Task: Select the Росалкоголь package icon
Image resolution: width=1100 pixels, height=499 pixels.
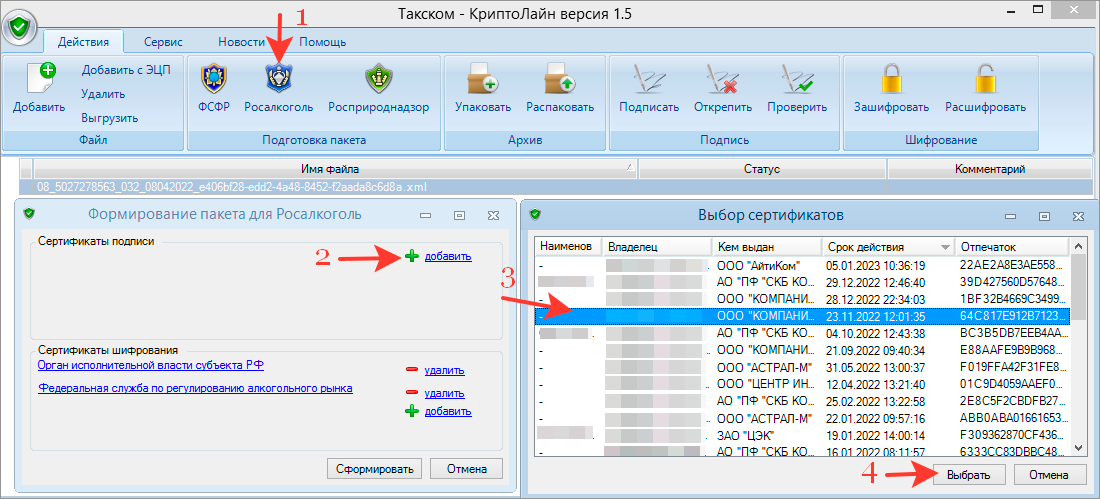Action: click(x=279, y=78)
